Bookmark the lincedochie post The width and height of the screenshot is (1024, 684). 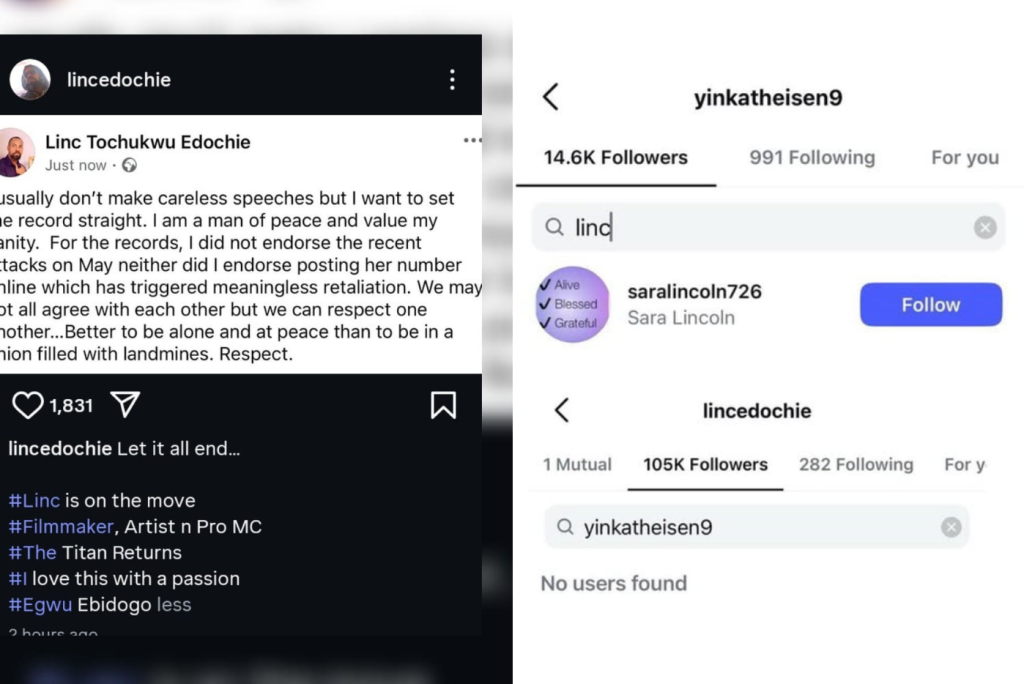click(x=443, y=405)
